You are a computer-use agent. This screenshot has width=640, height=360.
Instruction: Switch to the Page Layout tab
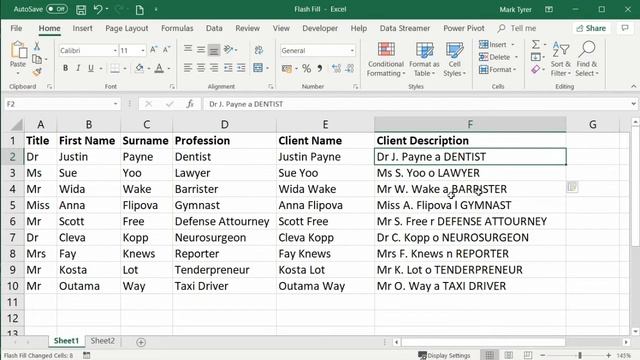[x=127, y=28]
